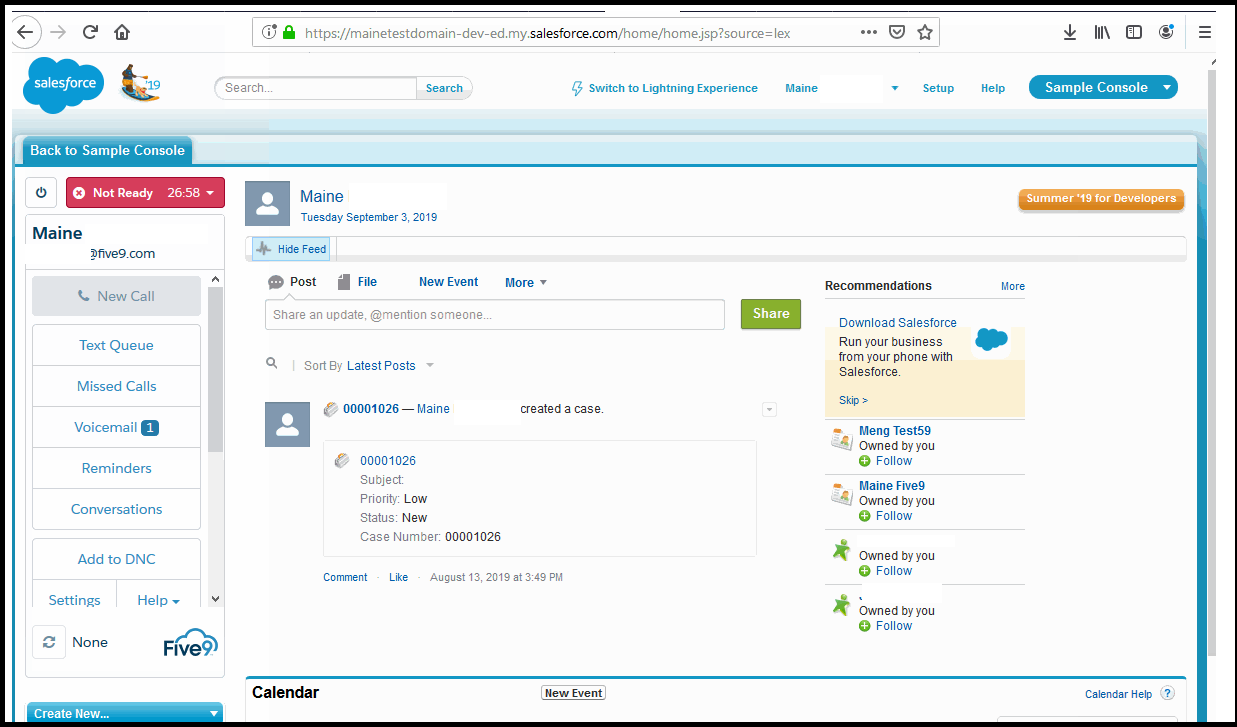
Task: Choose New Event in the publisher
Action: click(448, 282)
